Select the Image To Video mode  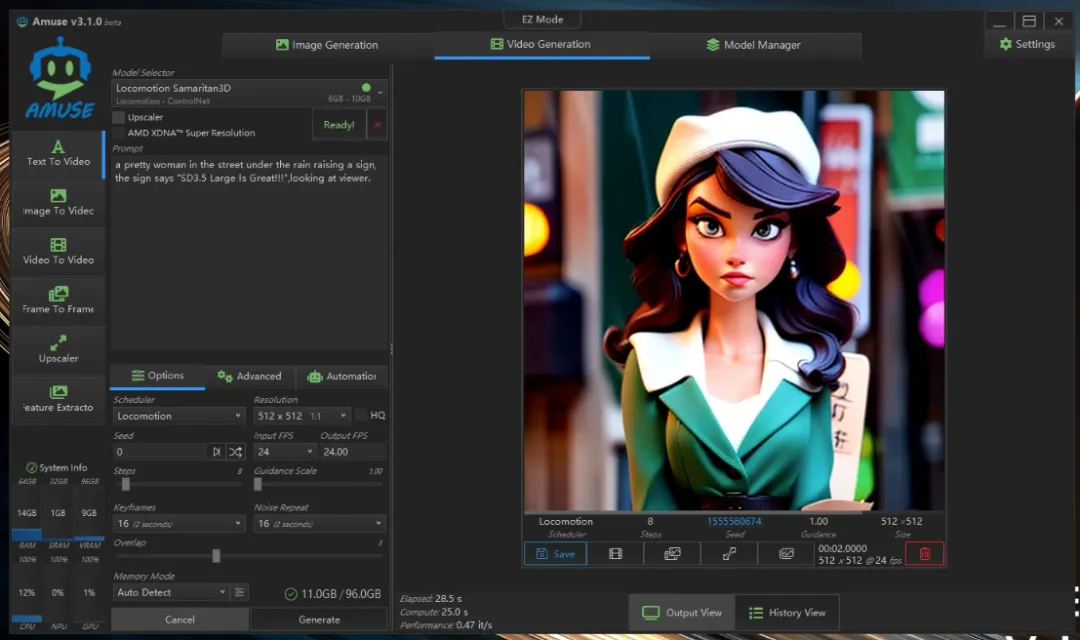[x=58, y=201]
